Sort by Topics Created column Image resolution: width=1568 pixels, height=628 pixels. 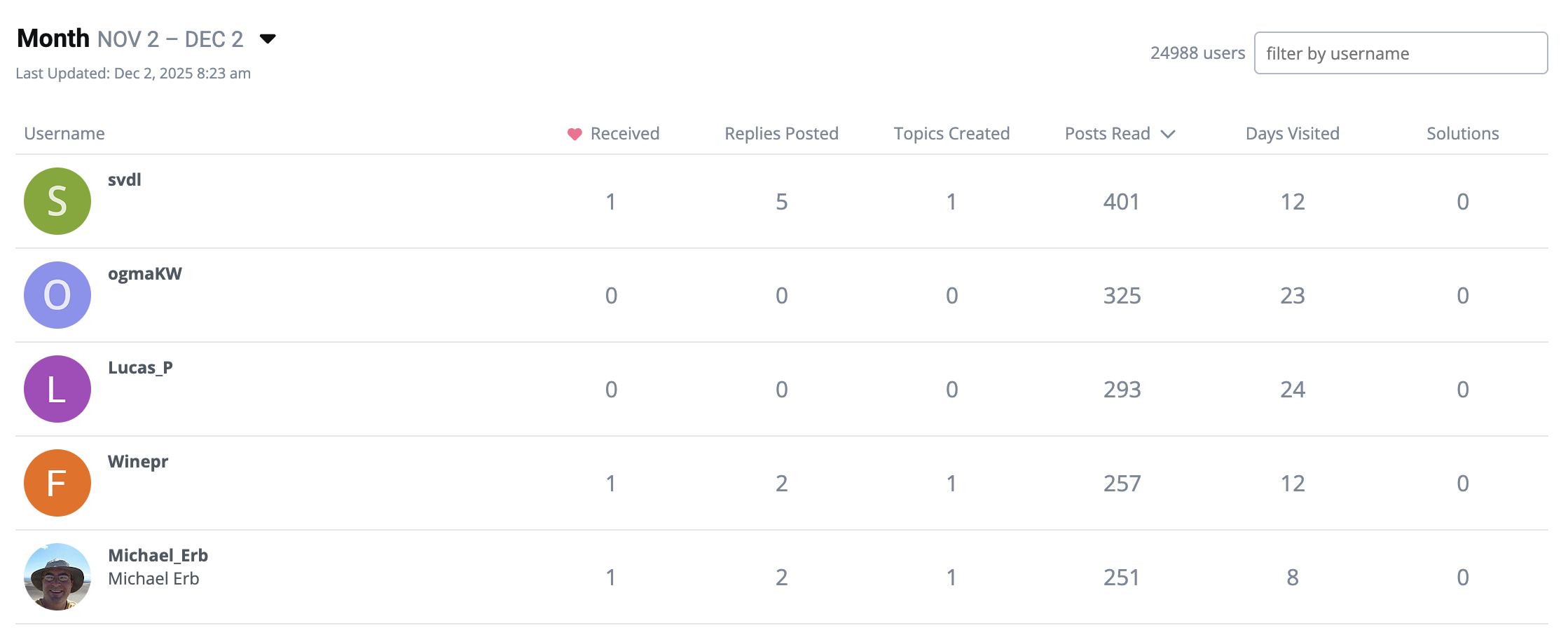click(x=951, y=134)
